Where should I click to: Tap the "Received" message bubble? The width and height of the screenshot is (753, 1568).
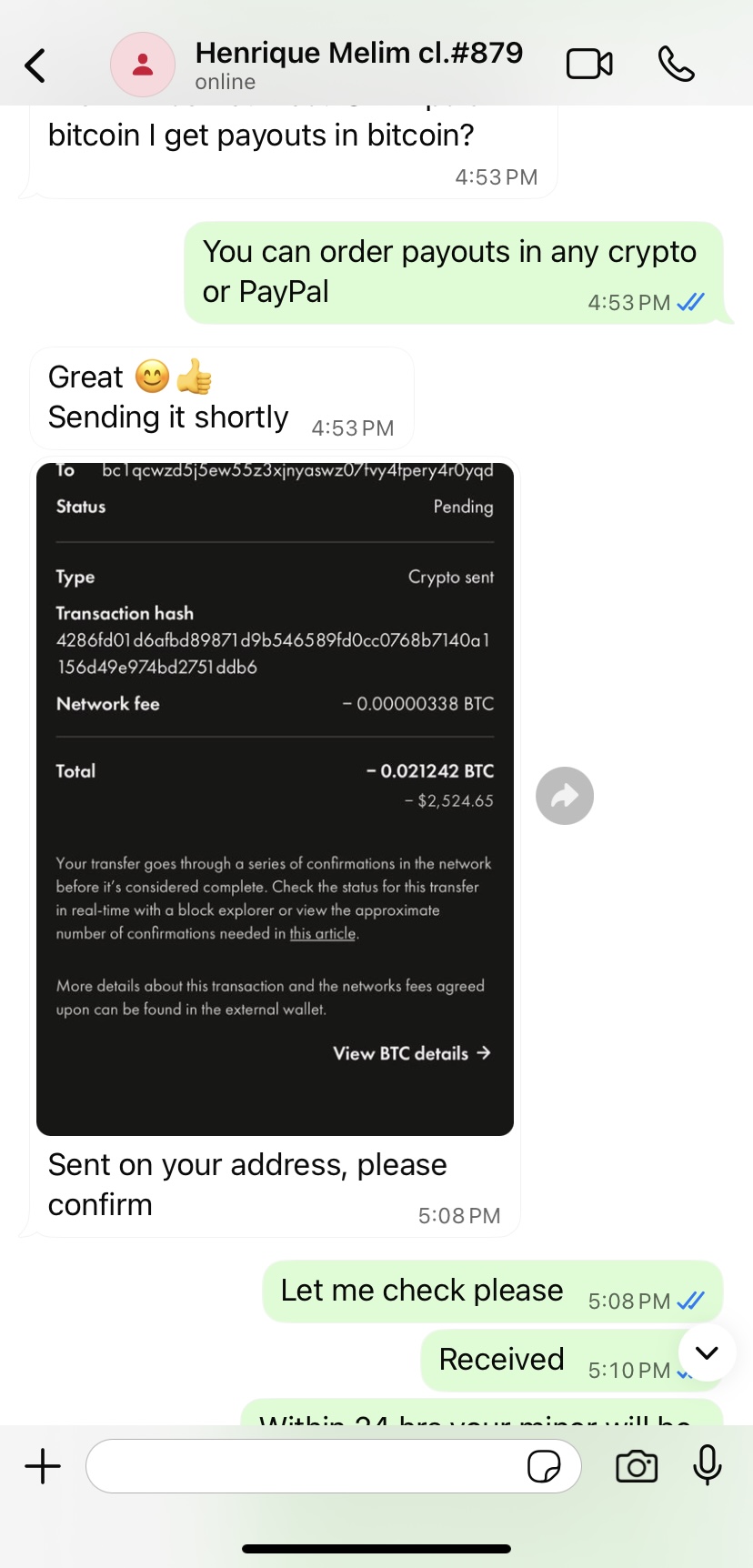click(501, 1360)
